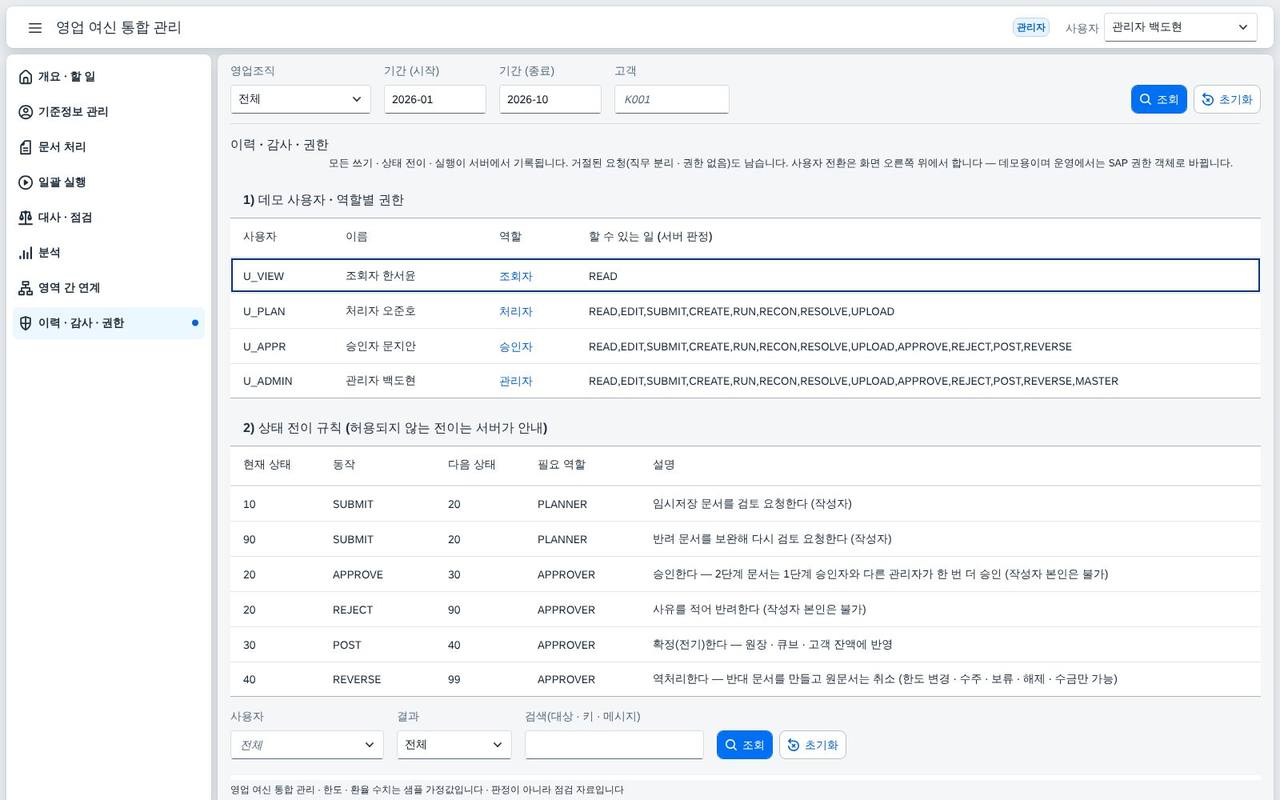Click the bottom 조회 button for audit log
This screenshot has height=800, width=1280.
[745, 745]
